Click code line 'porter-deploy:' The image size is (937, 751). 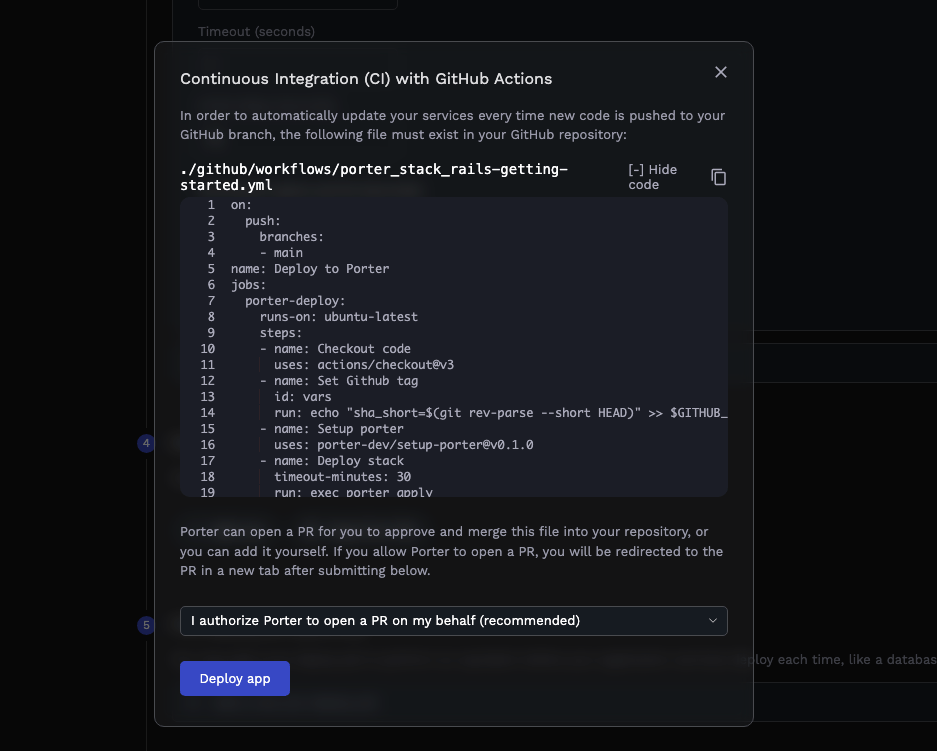295,301
